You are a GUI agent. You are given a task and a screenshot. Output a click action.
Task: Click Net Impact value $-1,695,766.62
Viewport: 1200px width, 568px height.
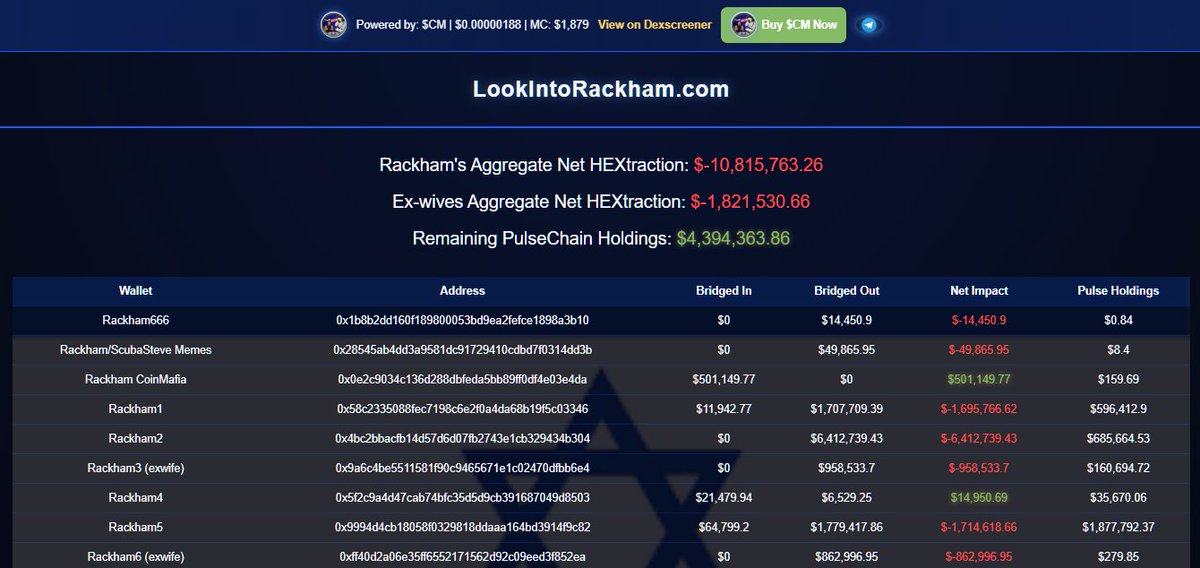[x=979, y=409]
